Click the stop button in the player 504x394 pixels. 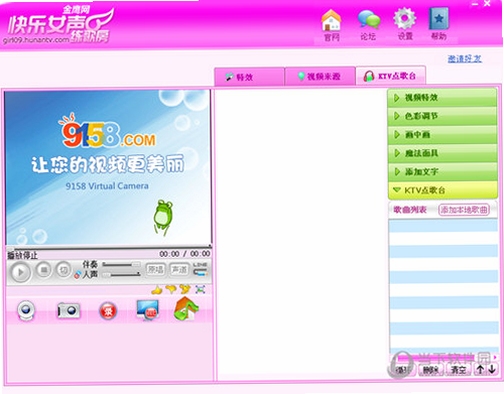tap(44, 269)
